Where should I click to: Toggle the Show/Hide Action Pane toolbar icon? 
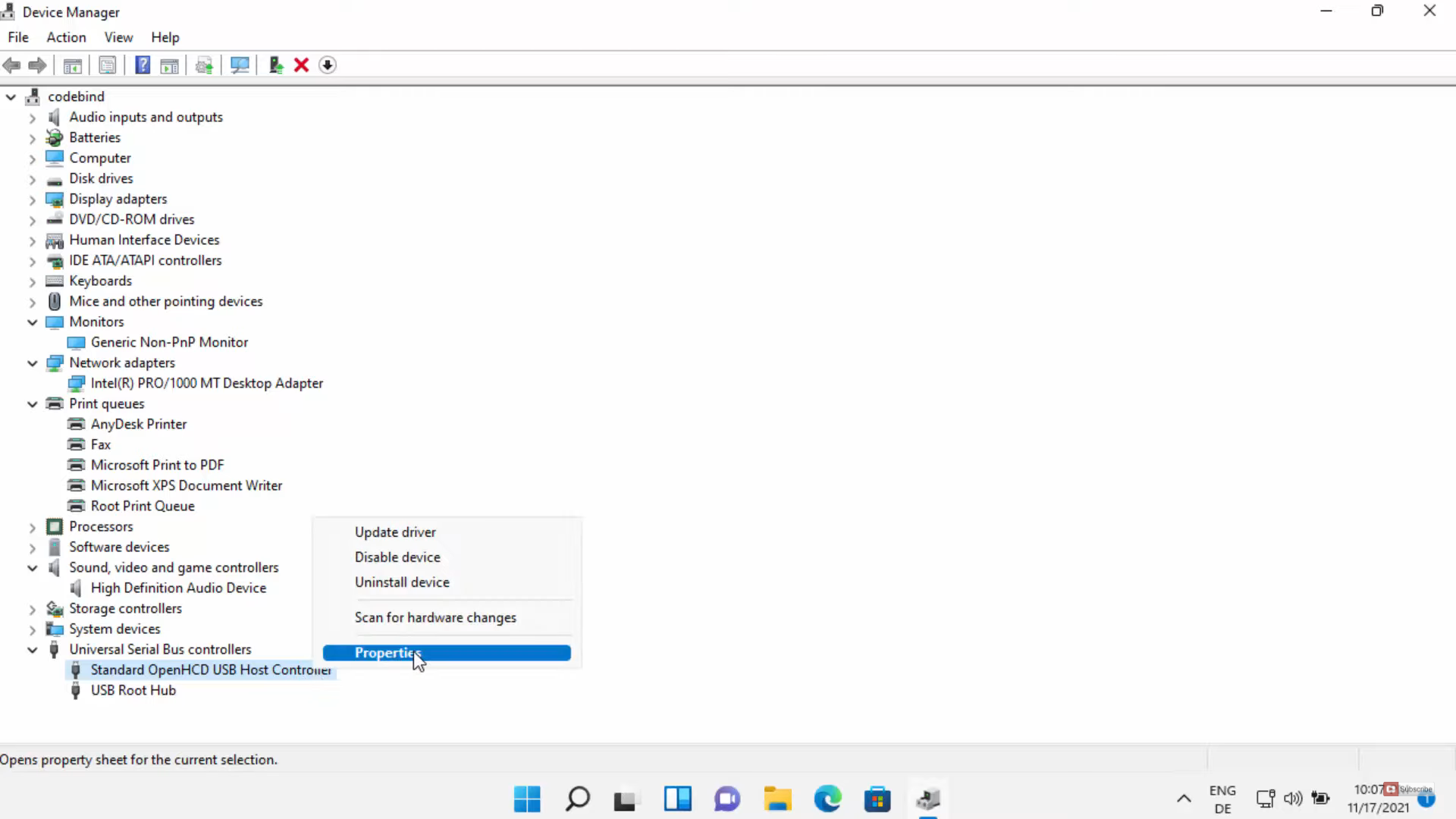click(170, 65)
